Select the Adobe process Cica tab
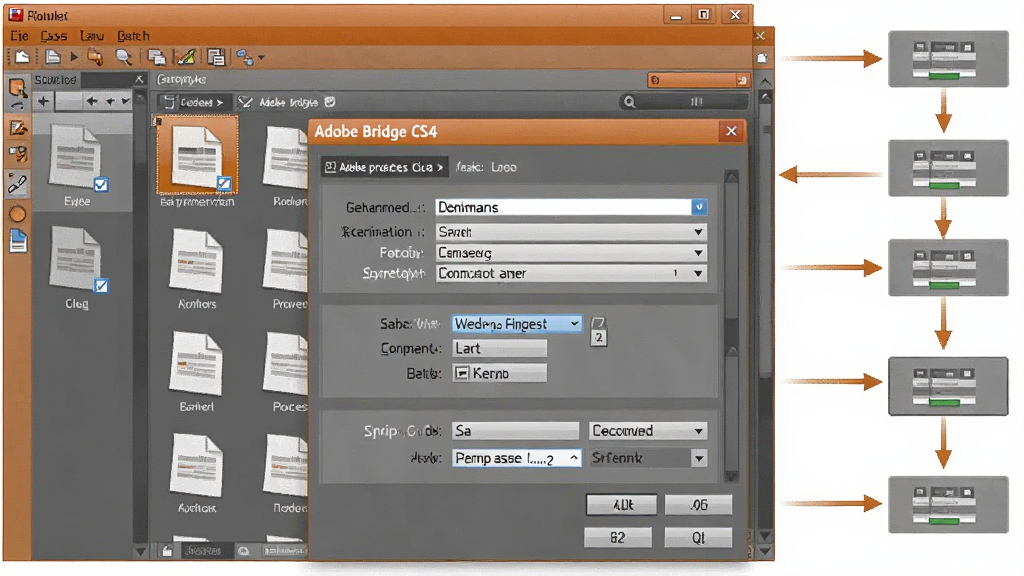This screenshot has width=1024, height=576. tap(384, 167)
